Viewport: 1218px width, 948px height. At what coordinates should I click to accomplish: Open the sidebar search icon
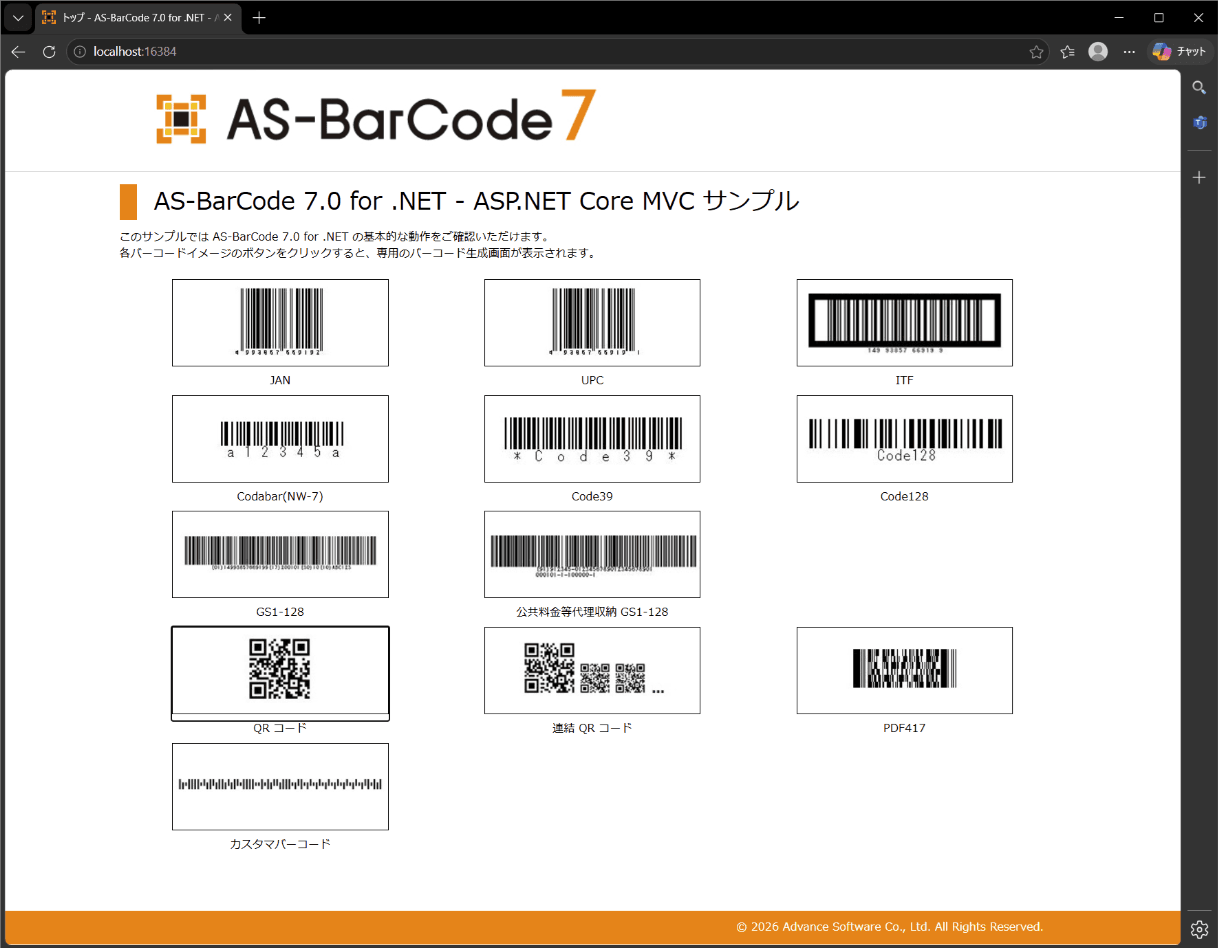coord(1200,88)
